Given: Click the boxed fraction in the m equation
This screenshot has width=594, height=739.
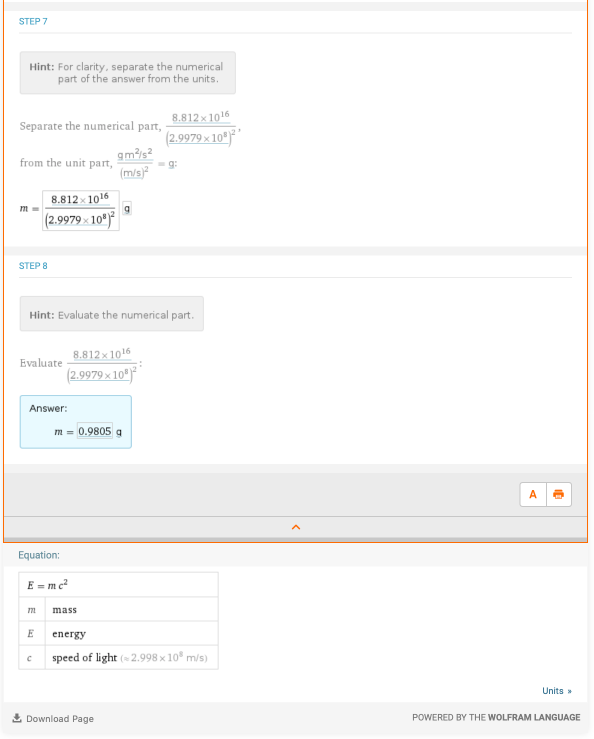Looking at the screenshot, I should point(81,210).
